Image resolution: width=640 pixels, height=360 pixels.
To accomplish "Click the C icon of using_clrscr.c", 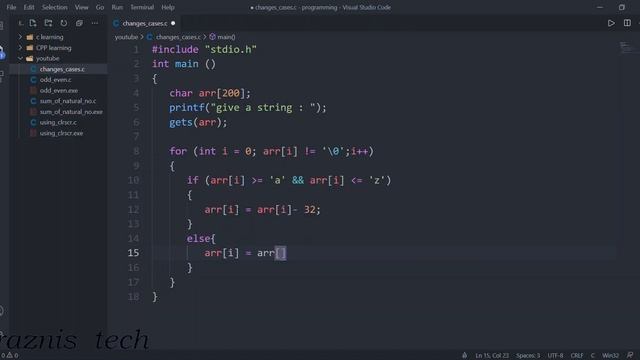I will [33, 122].
